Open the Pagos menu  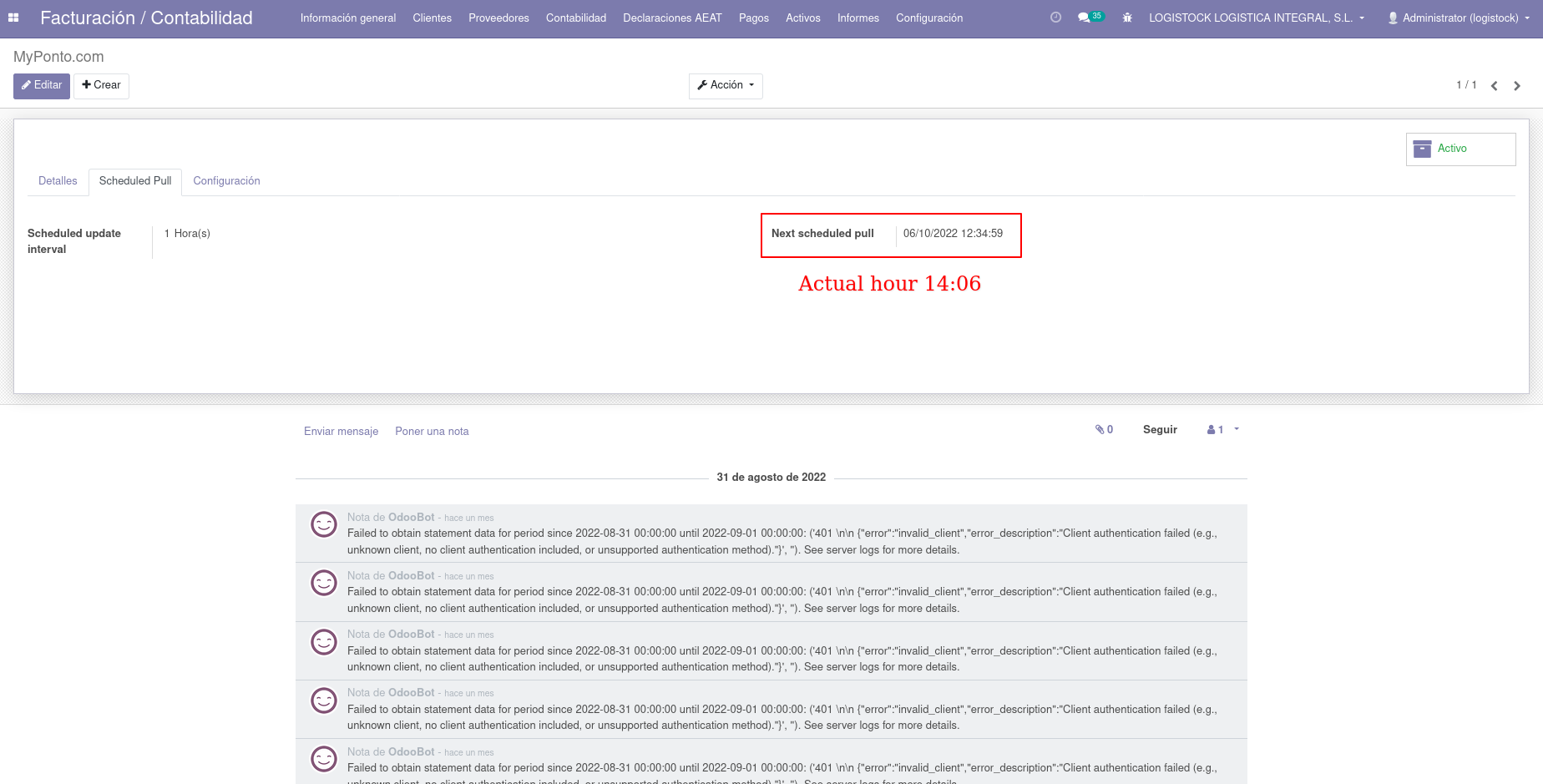[753, 18]
